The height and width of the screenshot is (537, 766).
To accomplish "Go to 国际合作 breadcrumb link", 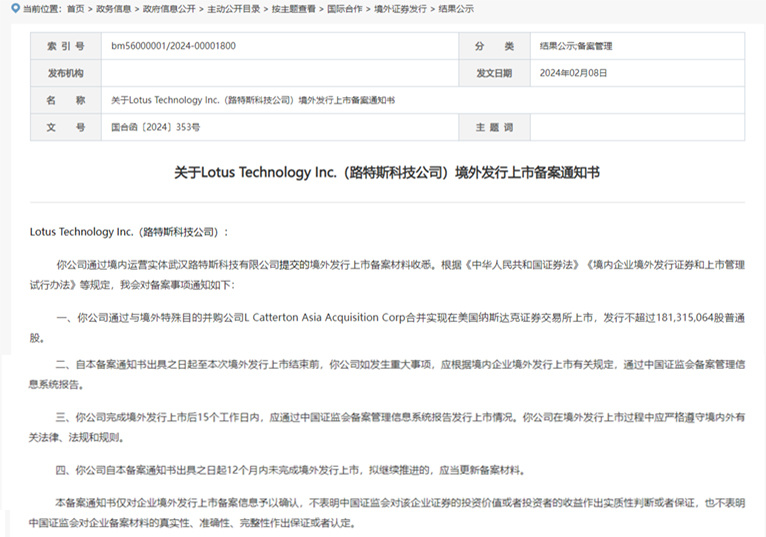I will (345, 9).
